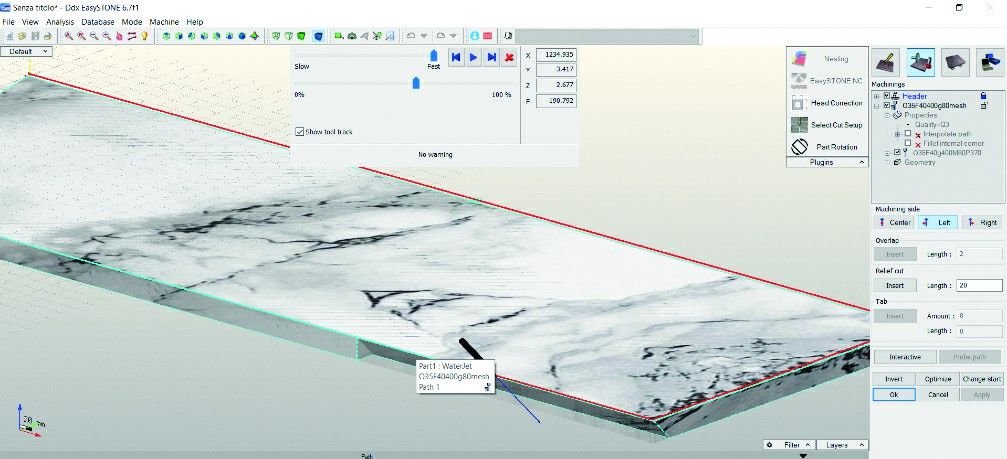The height and width of the screenshot is (459, 1007).
Task: Open the Filter dropdown
Action: (x=789, y=445)
